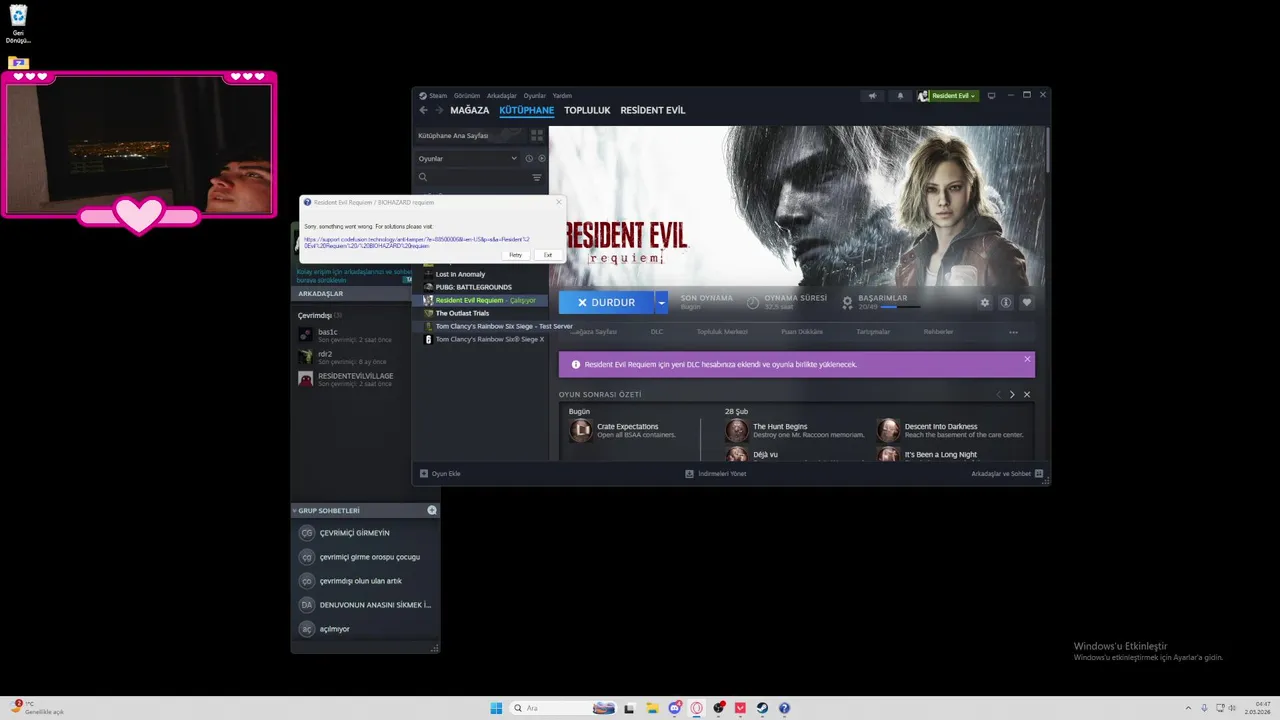
Task: Open İndirmeleri Yönet downloads
Action: point(715,474)
